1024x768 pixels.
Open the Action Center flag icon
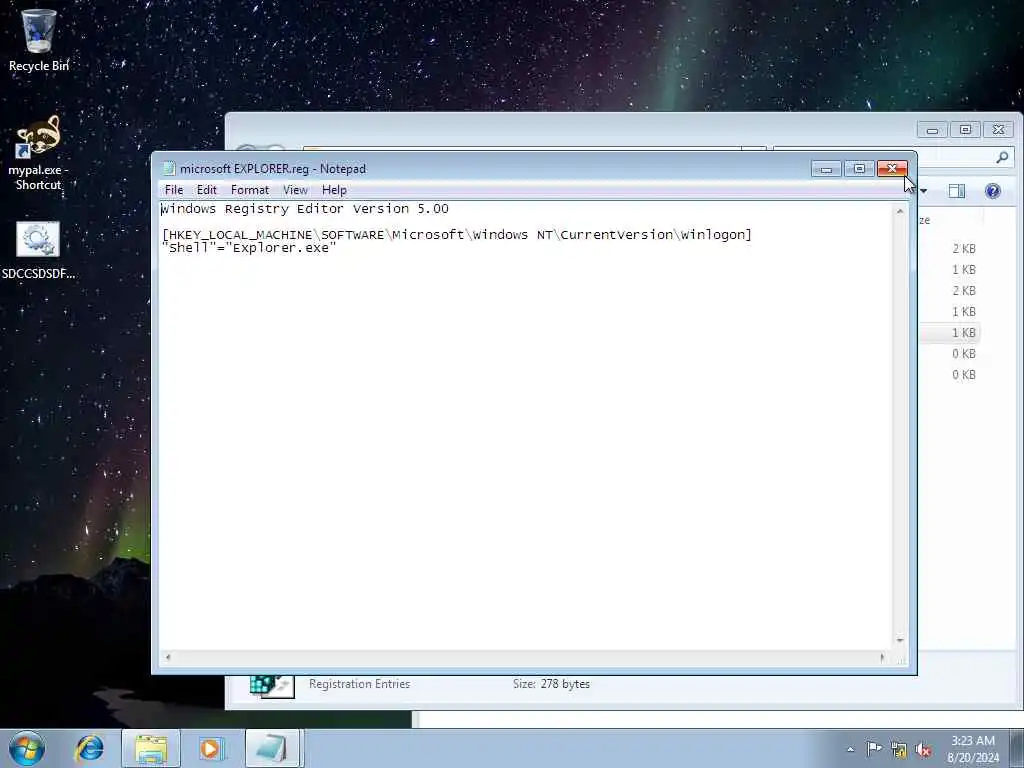[x=874, y=749]
